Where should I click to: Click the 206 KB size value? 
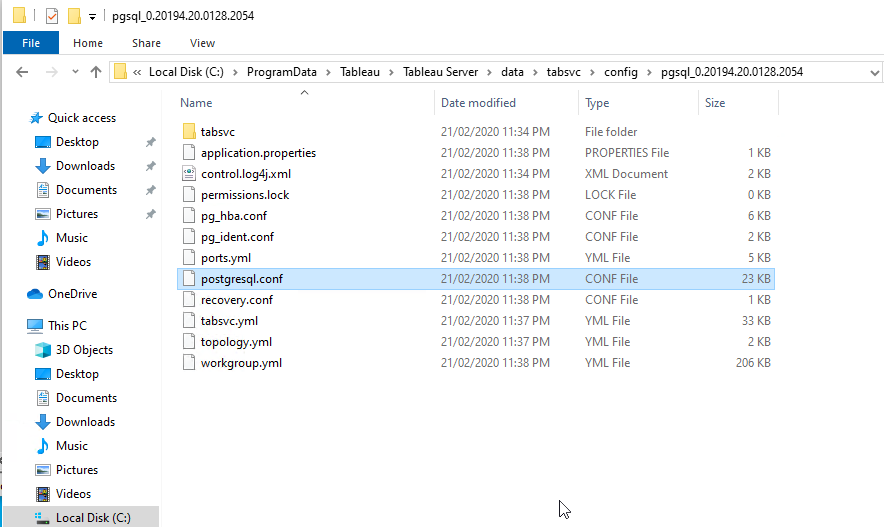pyautogui.click(x=753, y=363)
